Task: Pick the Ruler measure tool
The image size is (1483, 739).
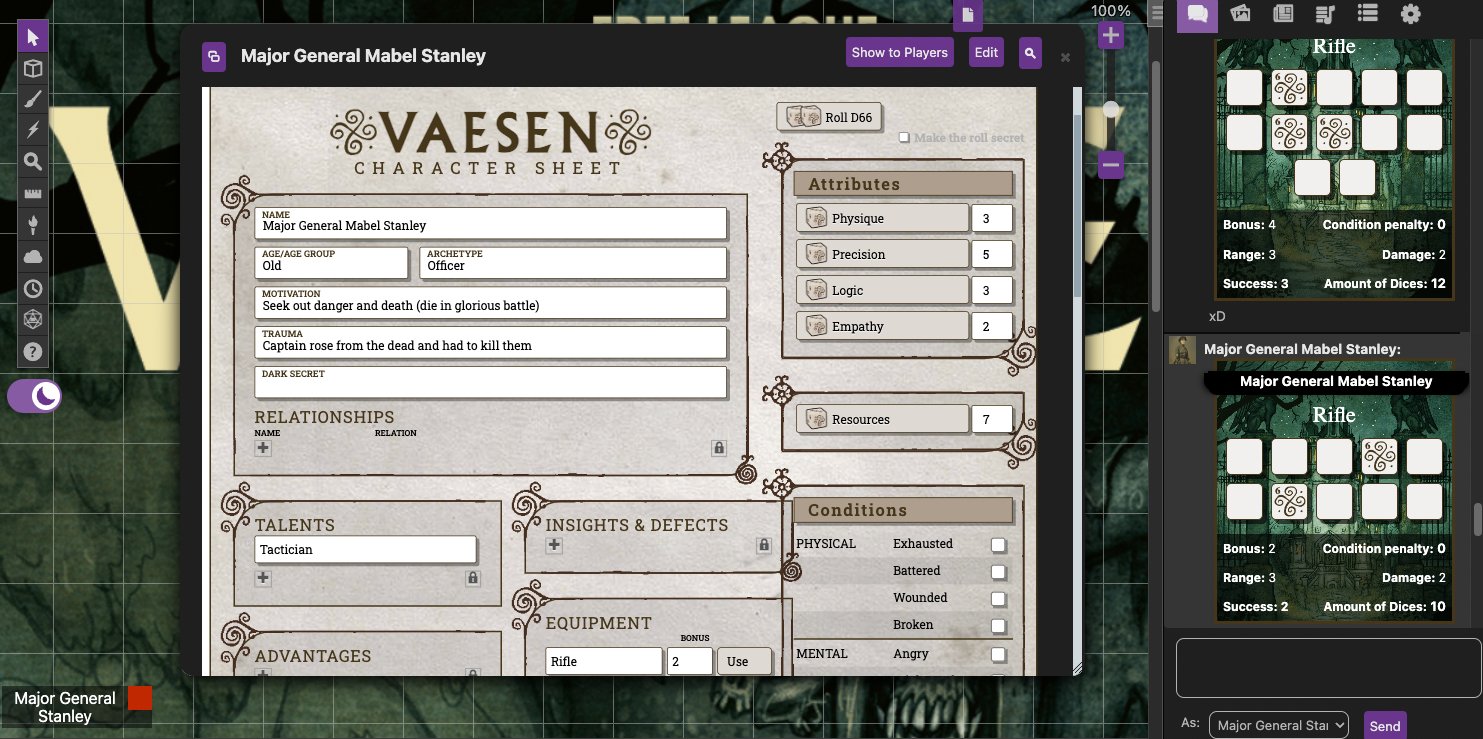Action: 33,193
